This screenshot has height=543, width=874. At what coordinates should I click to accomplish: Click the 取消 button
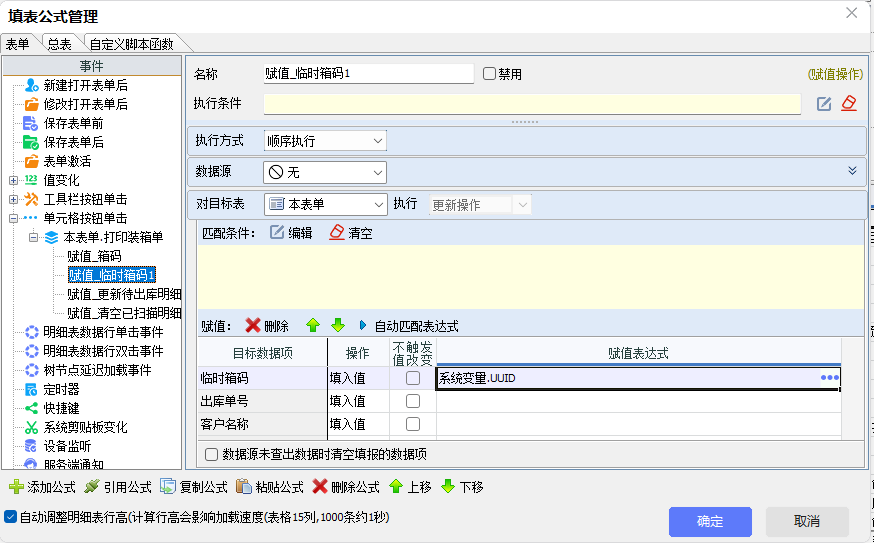[807, 521]
